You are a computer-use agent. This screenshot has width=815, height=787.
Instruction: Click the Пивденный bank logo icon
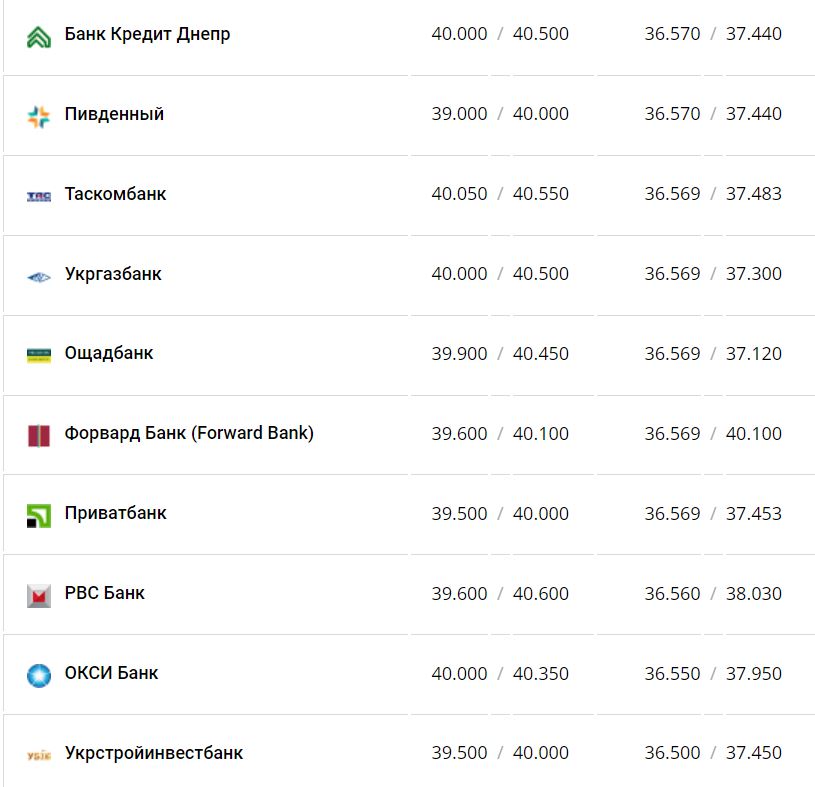click(x=38, y=116)
